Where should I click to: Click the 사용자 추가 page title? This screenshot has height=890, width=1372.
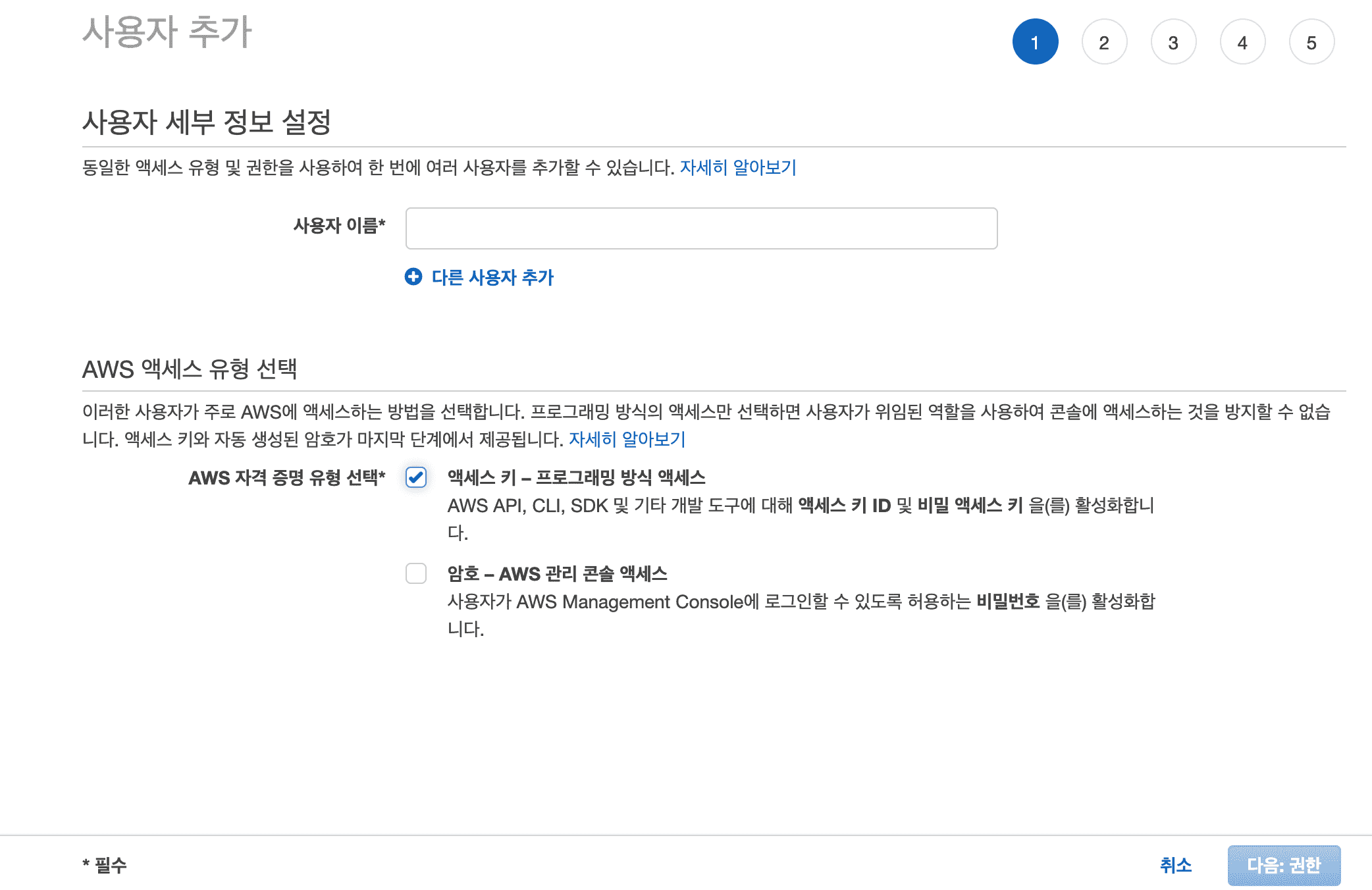[167, 32]
